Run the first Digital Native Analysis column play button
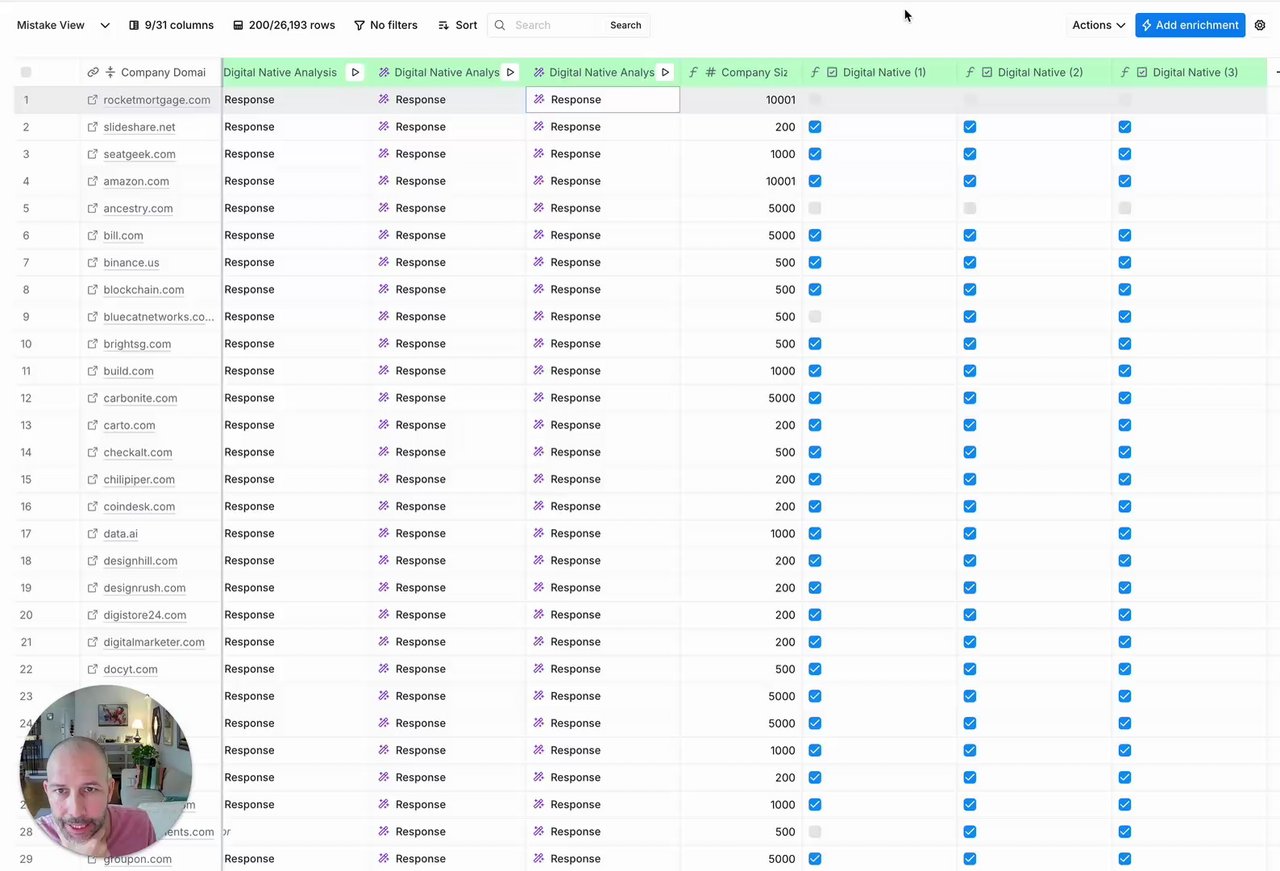This screenshot has width=1280, height=871. 355,72
